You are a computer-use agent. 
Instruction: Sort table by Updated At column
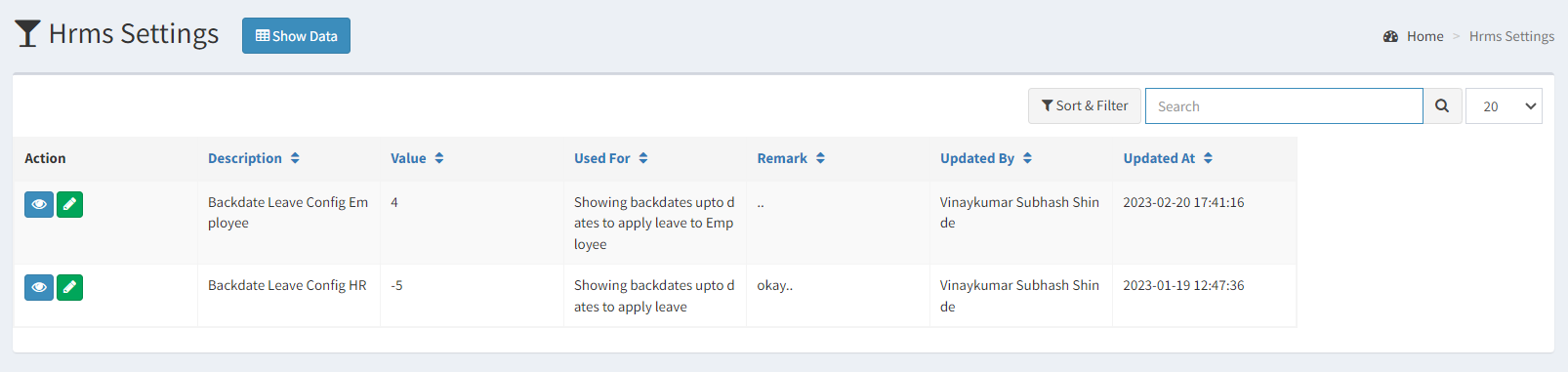[1168, 158]
